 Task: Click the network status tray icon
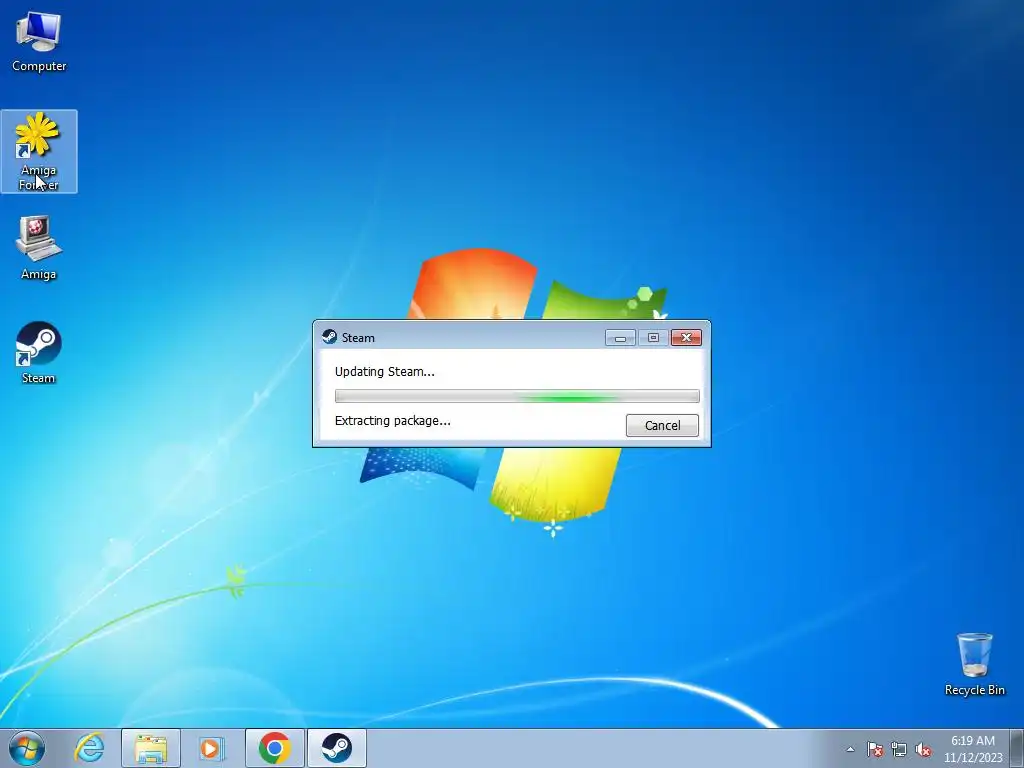tap(899, 749)
